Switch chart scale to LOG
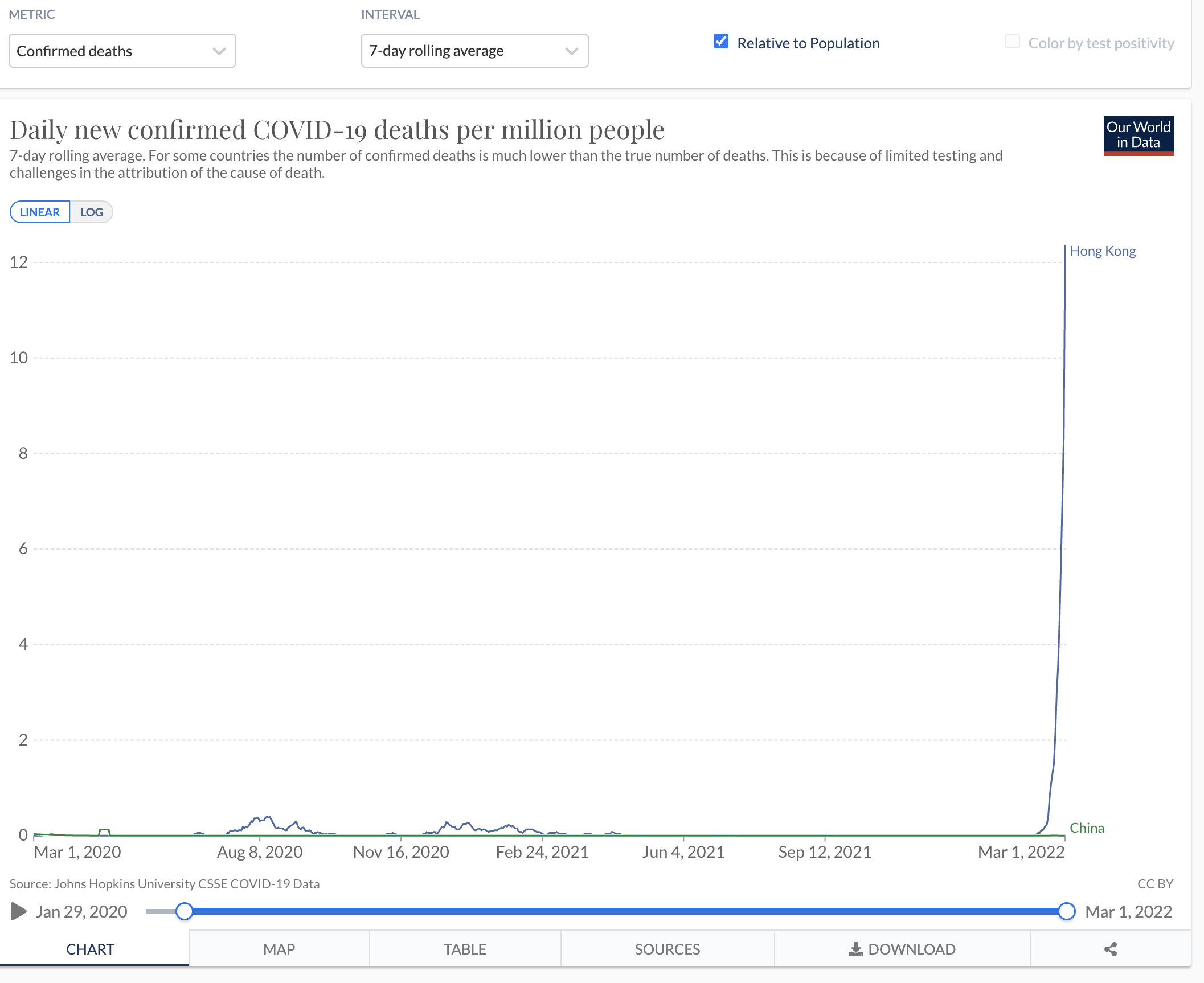 point(91,212)
